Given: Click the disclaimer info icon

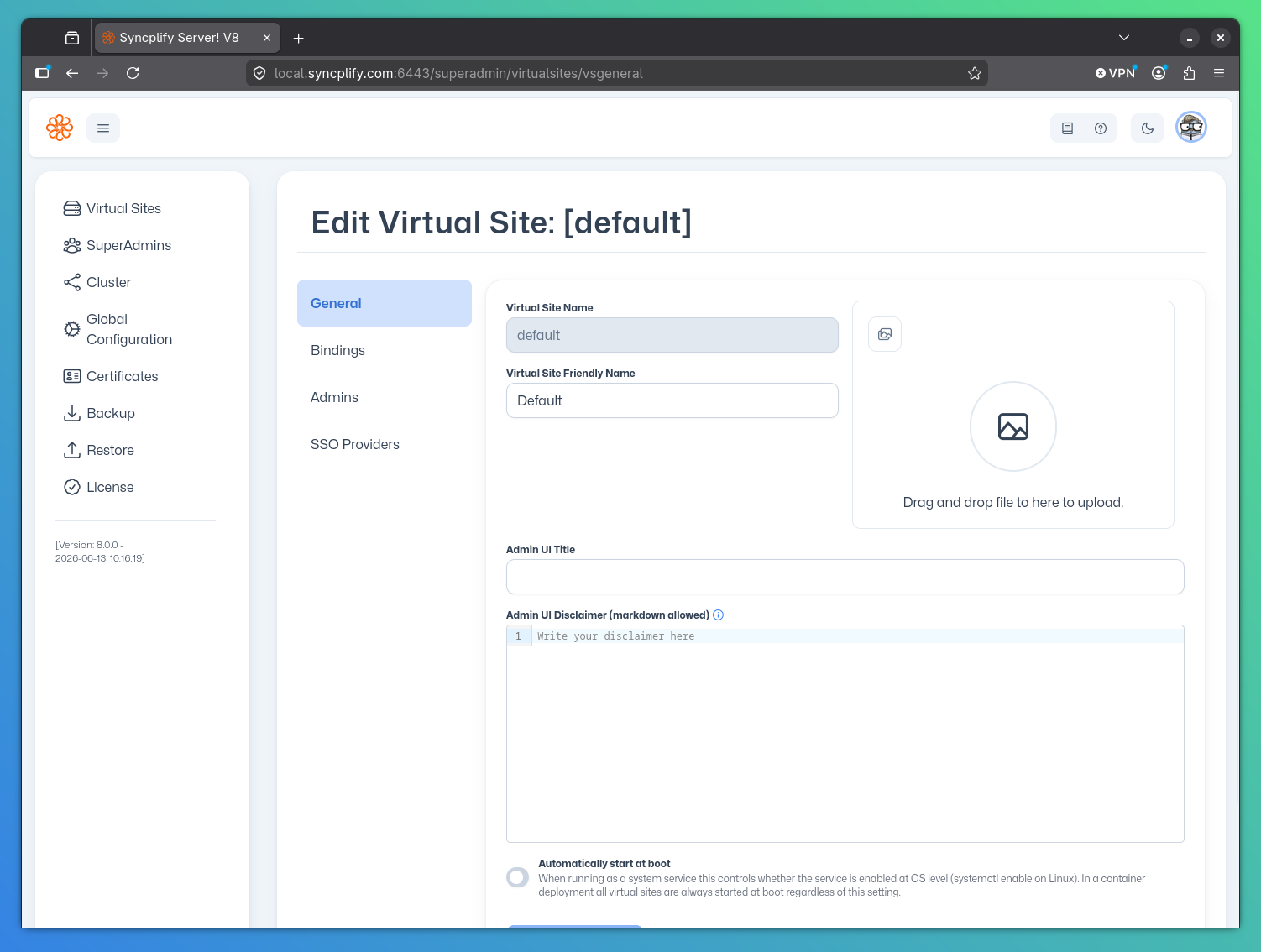Looking at the screenshot, I should click(x=719, y=615).
